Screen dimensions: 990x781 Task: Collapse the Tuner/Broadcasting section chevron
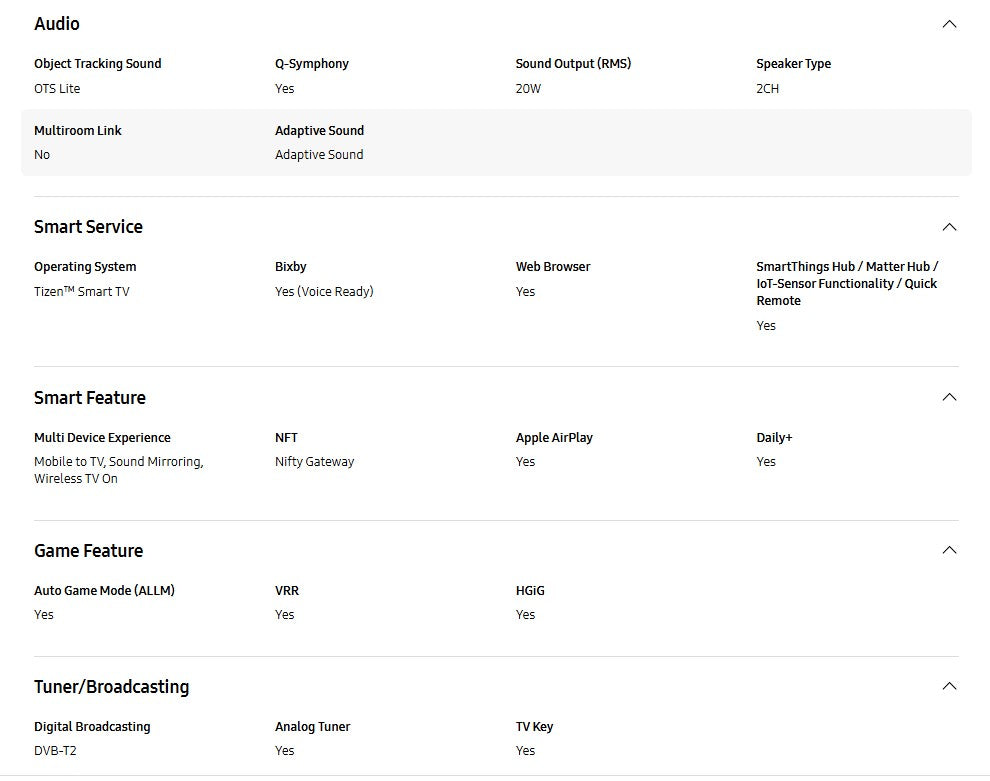949,686
